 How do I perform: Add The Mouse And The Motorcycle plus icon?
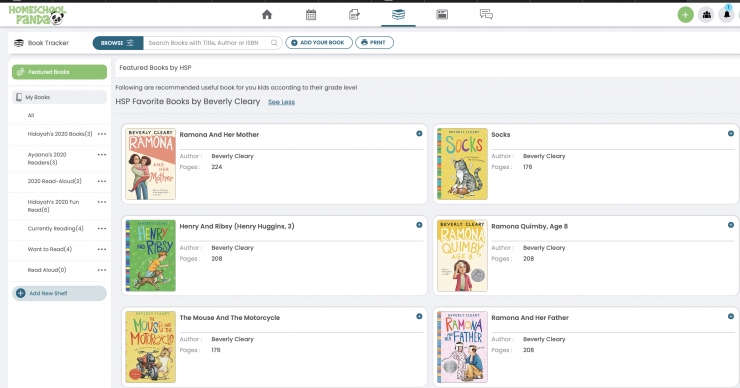[419, 316]
